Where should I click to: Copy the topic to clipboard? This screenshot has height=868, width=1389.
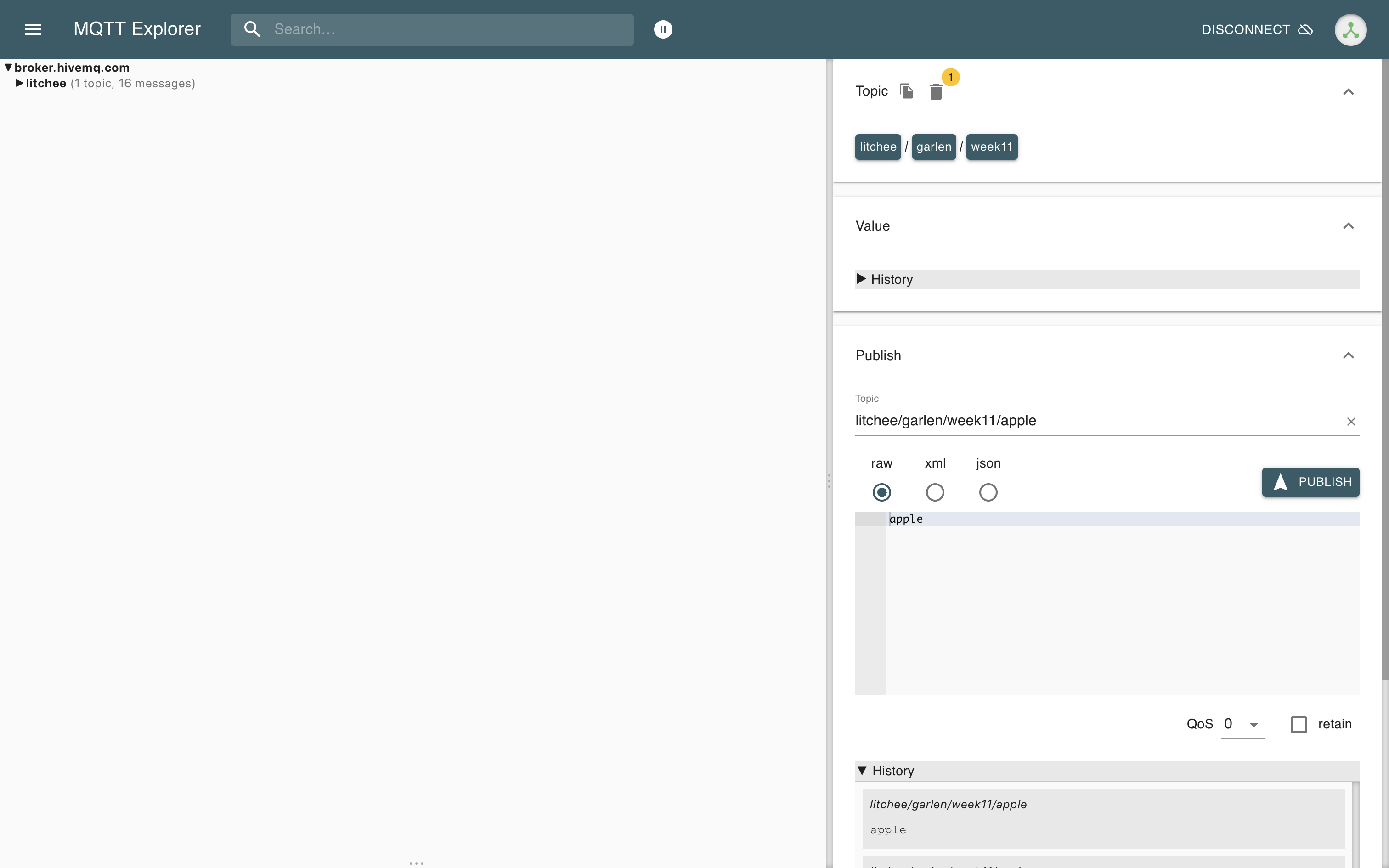[x=906, y=91]
